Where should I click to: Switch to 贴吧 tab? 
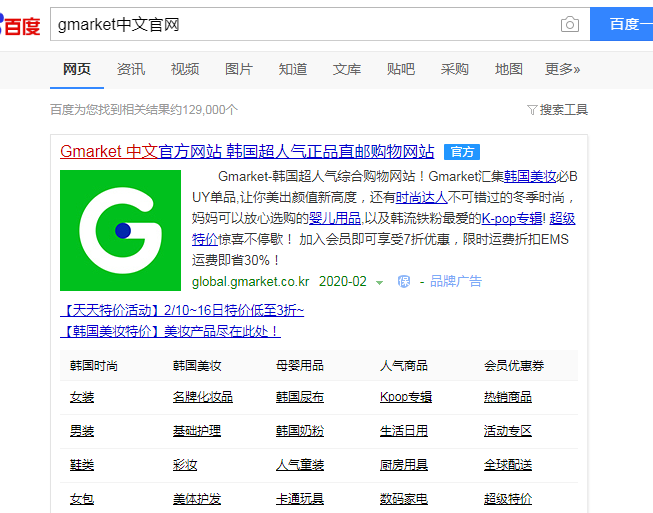[401, 69]
